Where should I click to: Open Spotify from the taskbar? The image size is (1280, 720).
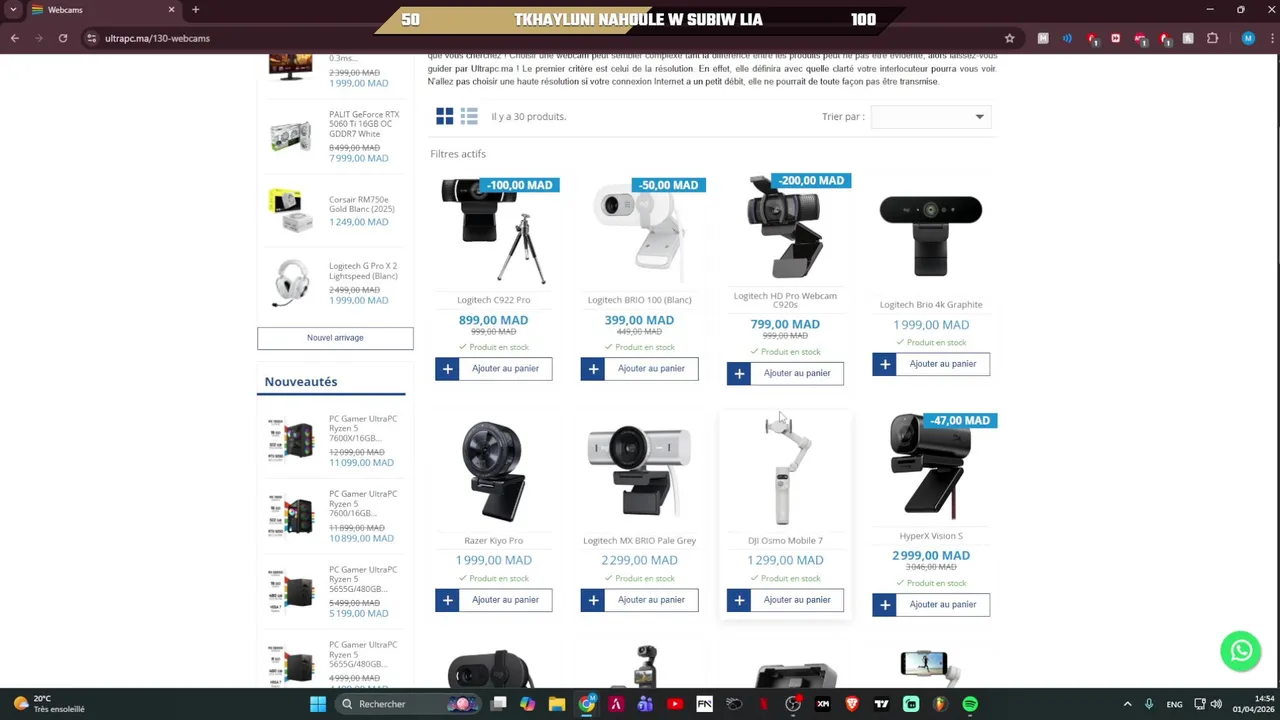coord(970,704)
